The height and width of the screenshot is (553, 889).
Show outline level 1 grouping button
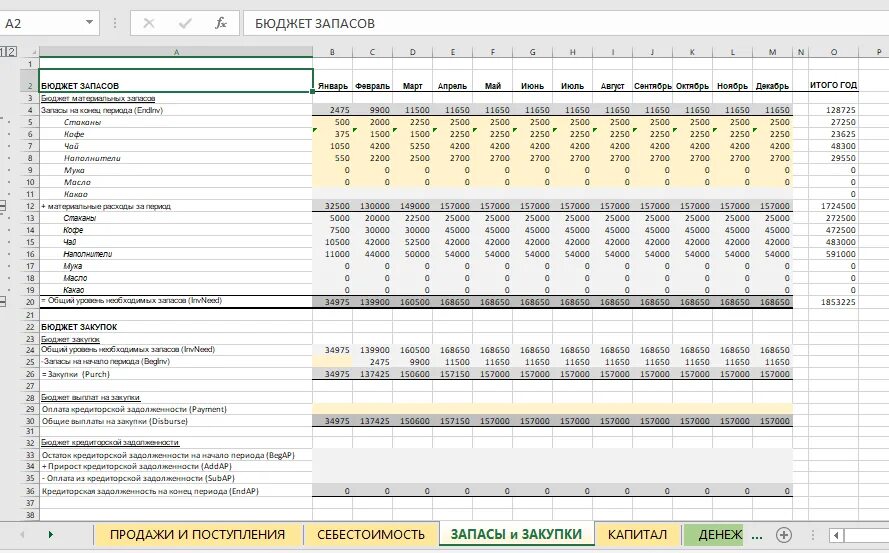[x=2, y=52]
